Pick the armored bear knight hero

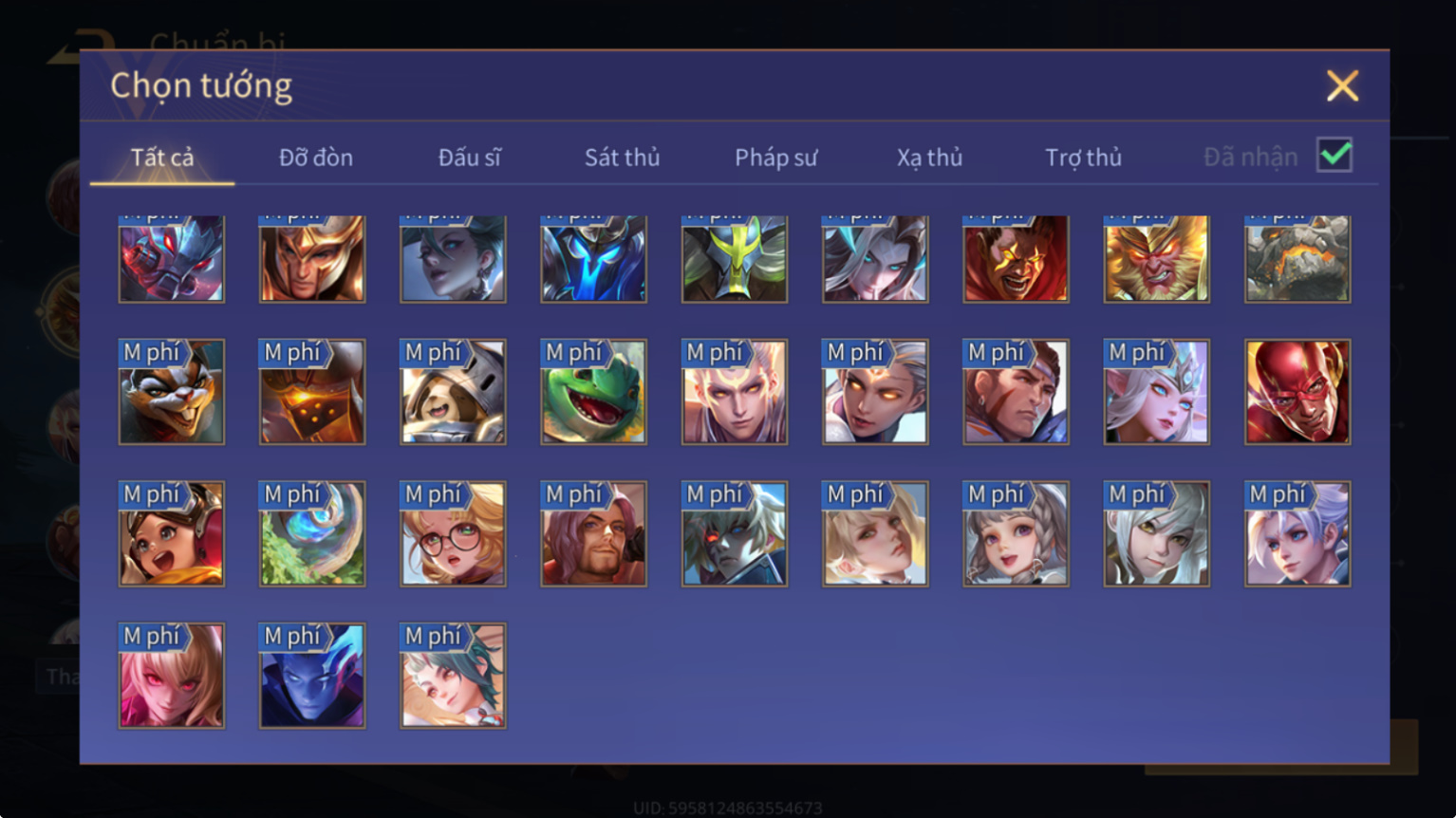pos(453,392)
